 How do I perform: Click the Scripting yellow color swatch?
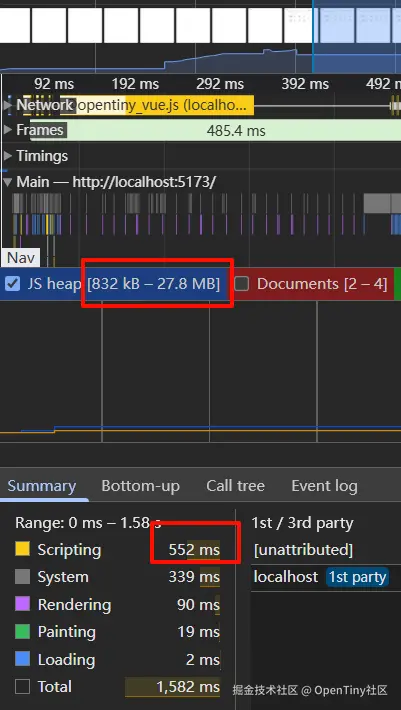coord(22,549)
